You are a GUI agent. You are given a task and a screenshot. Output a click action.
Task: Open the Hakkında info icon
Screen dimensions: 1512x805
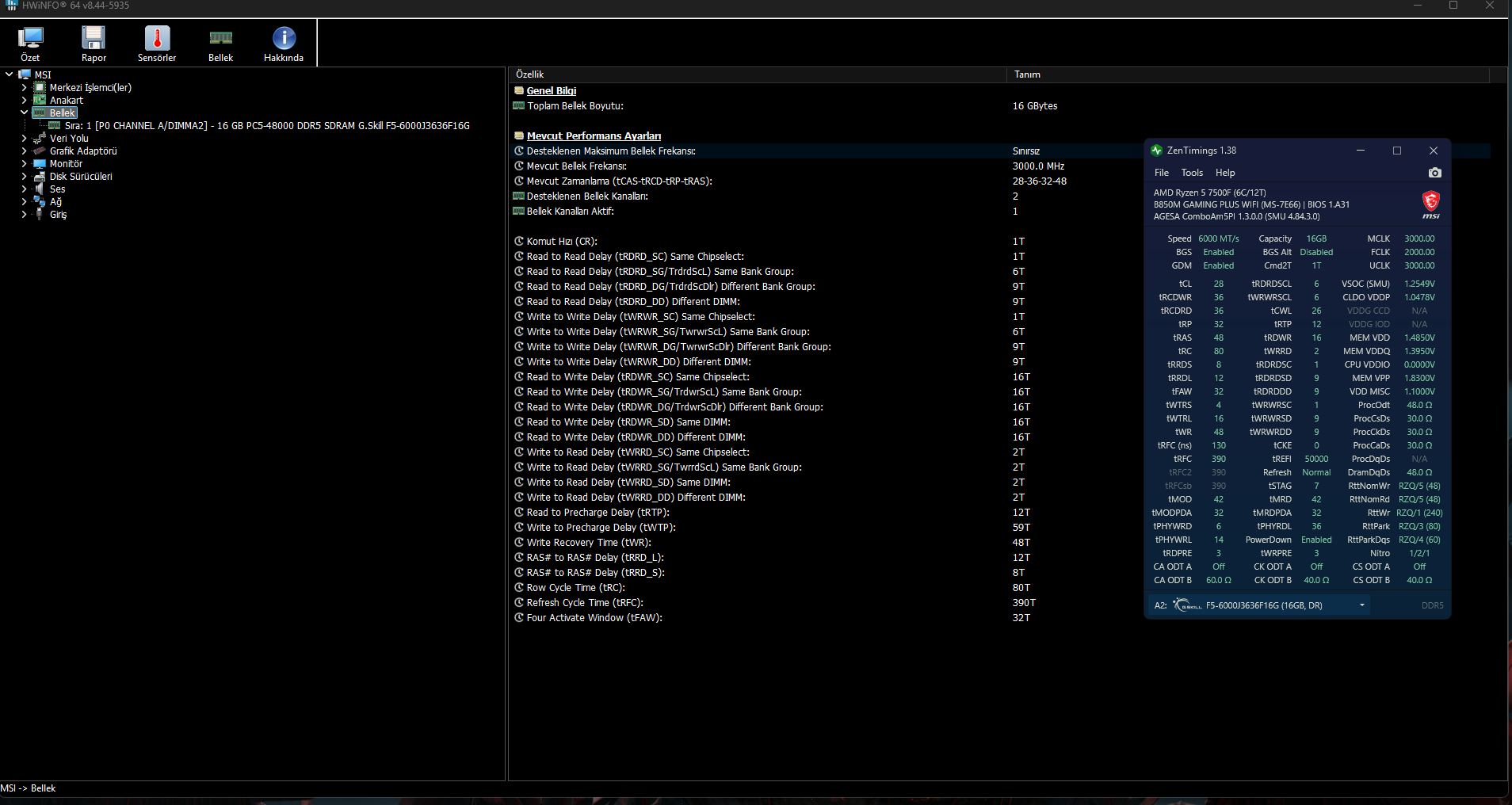point(284,38)
